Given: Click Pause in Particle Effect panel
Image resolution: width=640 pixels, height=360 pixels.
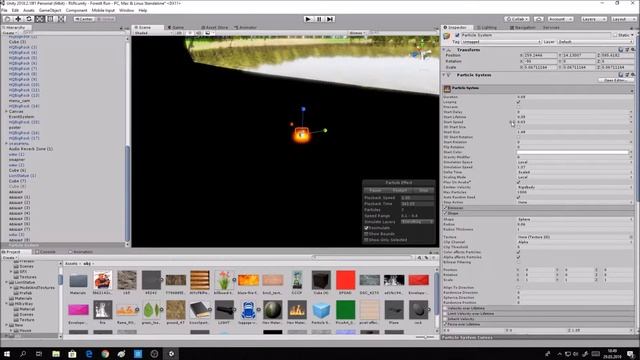Looking at the screenshot, I should pyautogui.click(x=375, y=190).
